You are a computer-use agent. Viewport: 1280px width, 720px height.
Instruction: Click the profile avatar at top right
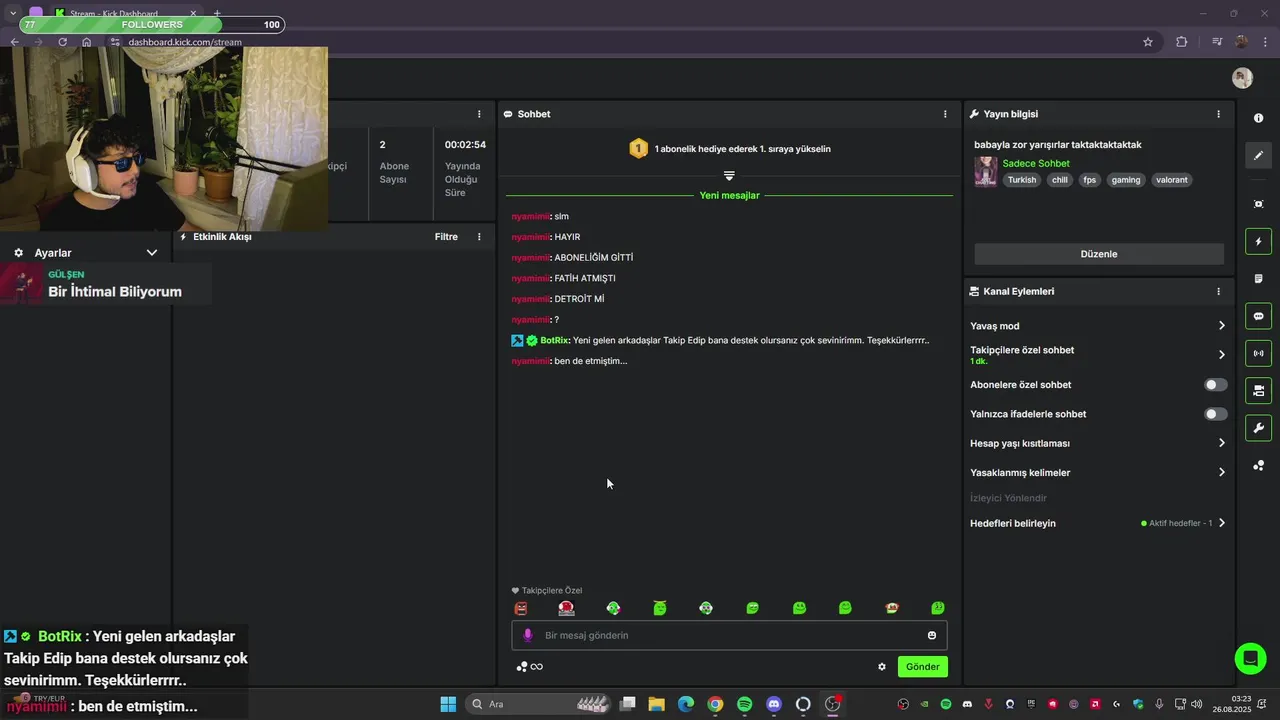[x=1242, y=78]
